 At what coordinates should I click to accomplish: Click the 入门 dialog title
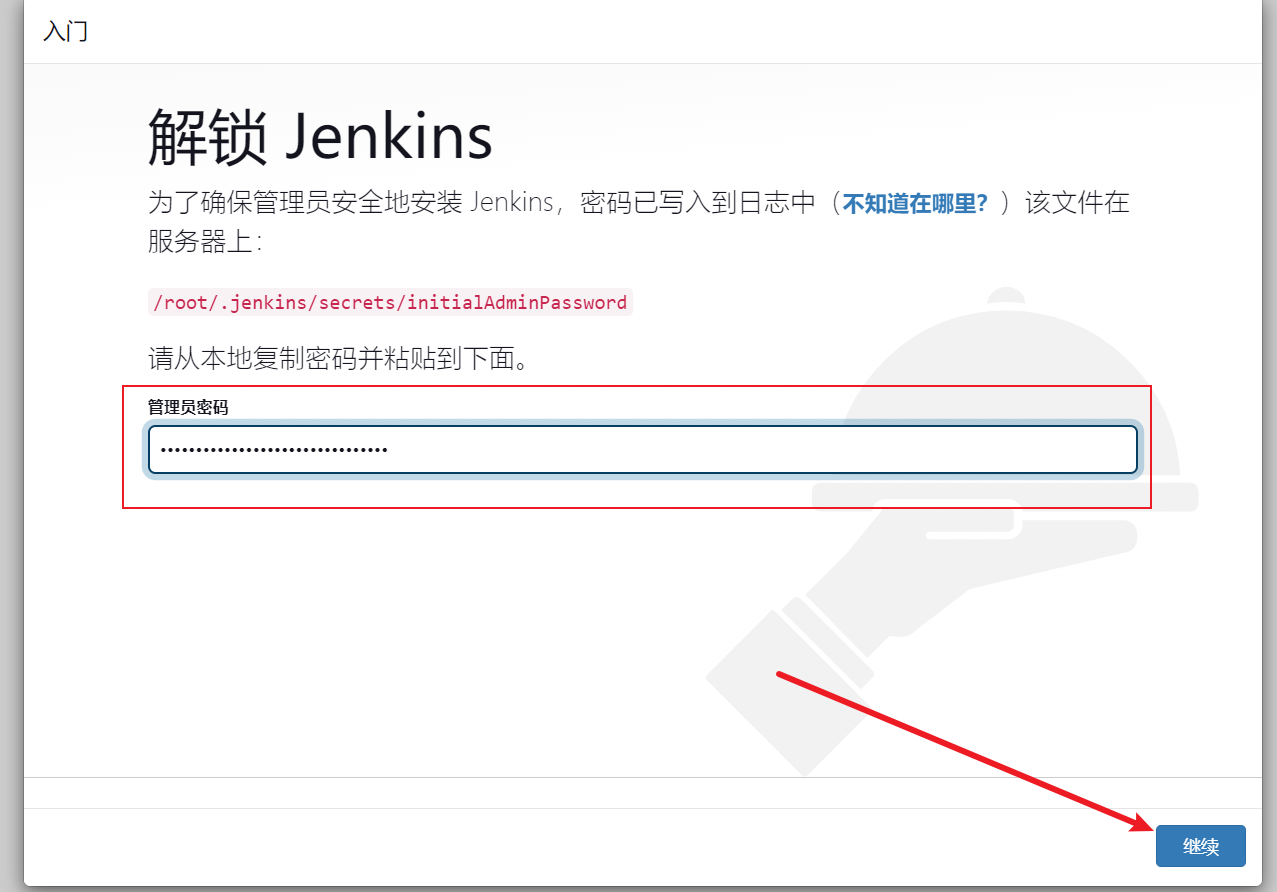[x=66, y=31]
